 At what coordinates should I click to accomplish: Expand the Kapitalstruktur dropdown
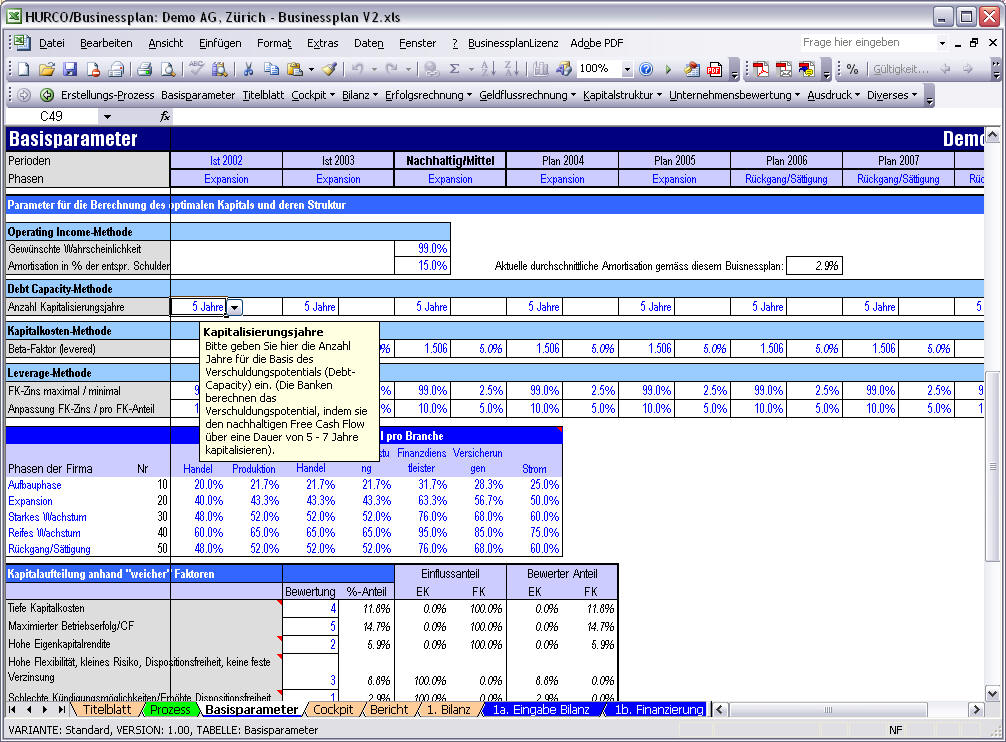tap(622, 95)
